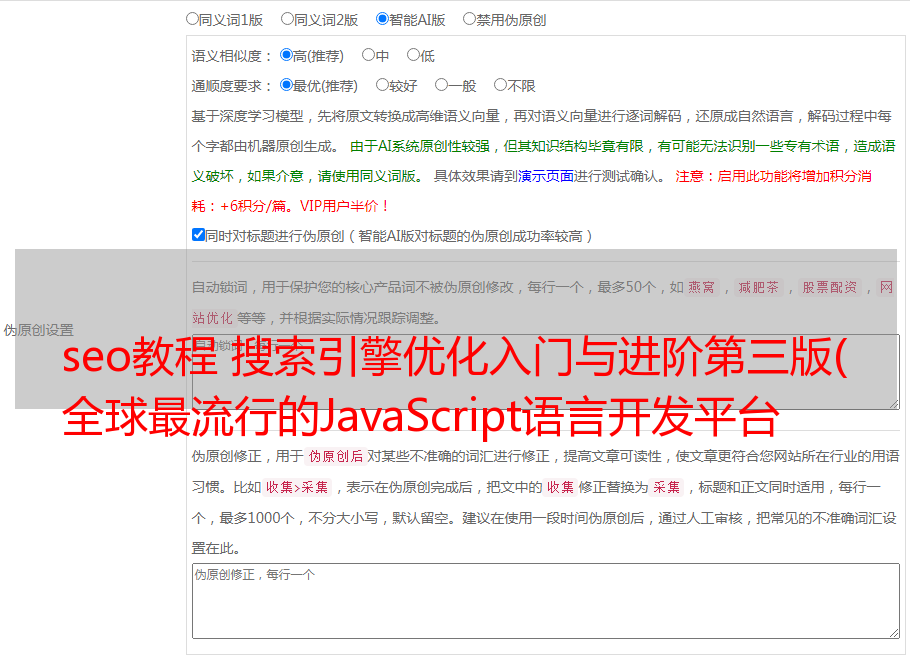The image size is (911, 658).
Task: Open the 演示页面 link
Action: tap(546, 176)
